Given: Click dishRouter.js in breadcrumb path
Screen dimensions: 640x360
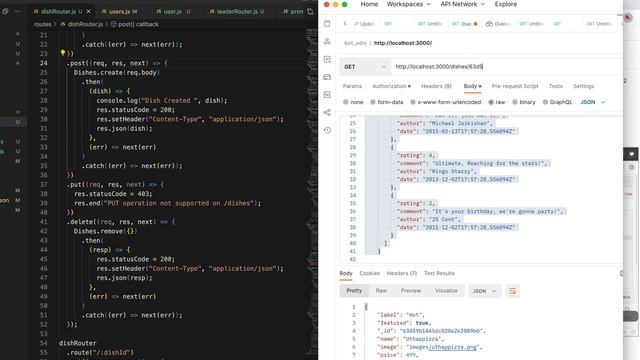Looking at the screenshot, I should tap(82, 24).
